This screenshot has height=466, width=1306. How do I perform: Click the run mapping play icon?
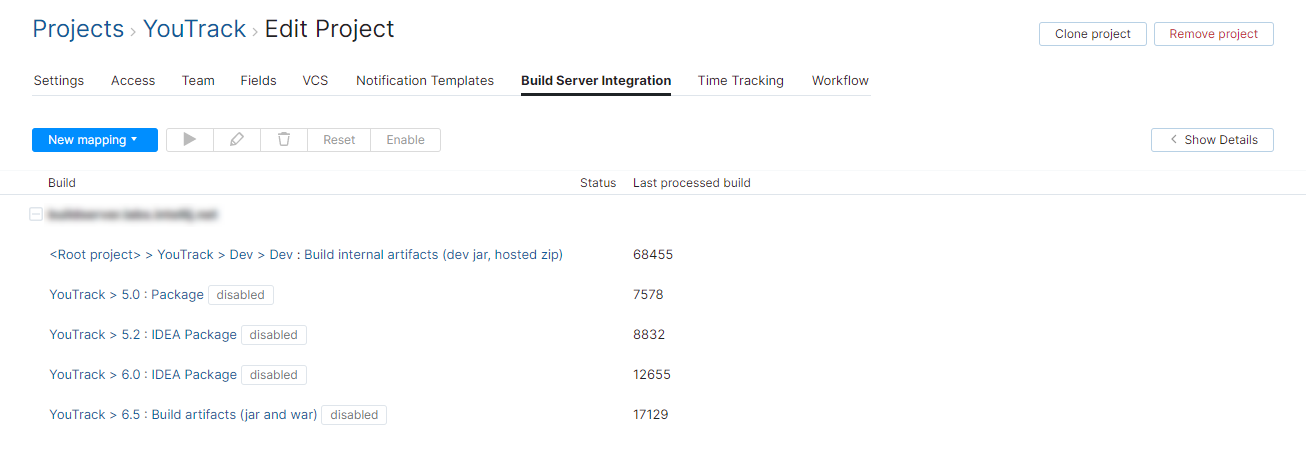[x=190, y=140]
